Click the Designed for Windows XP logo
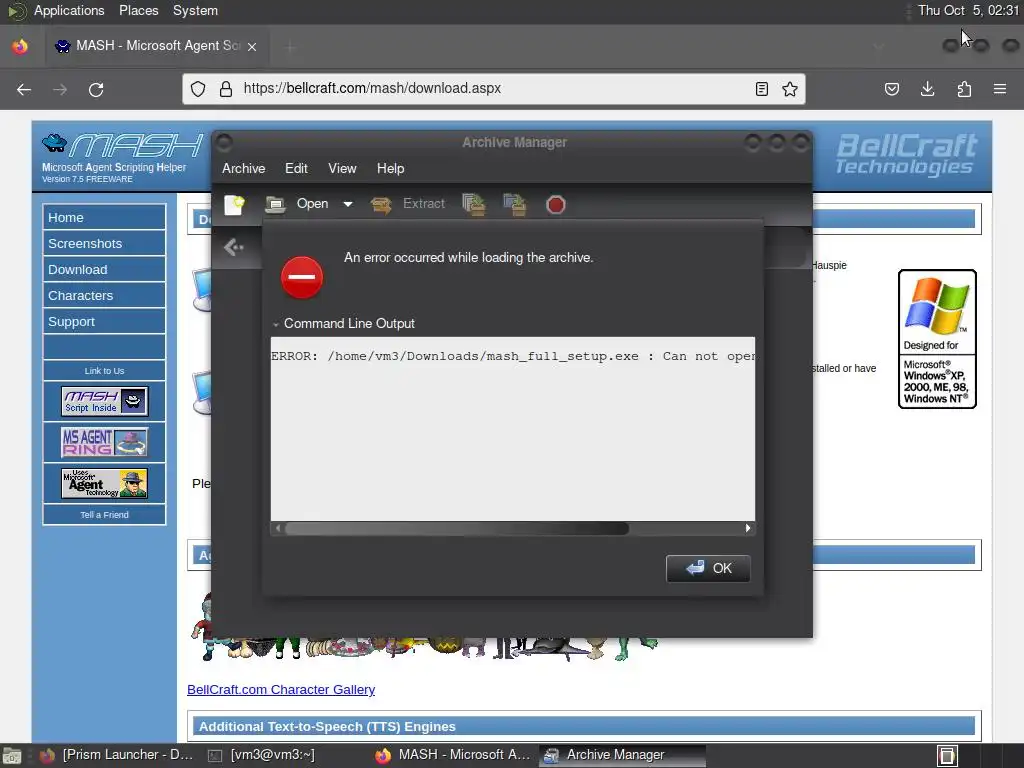1024x768 pixels. (x=937, y=339)
